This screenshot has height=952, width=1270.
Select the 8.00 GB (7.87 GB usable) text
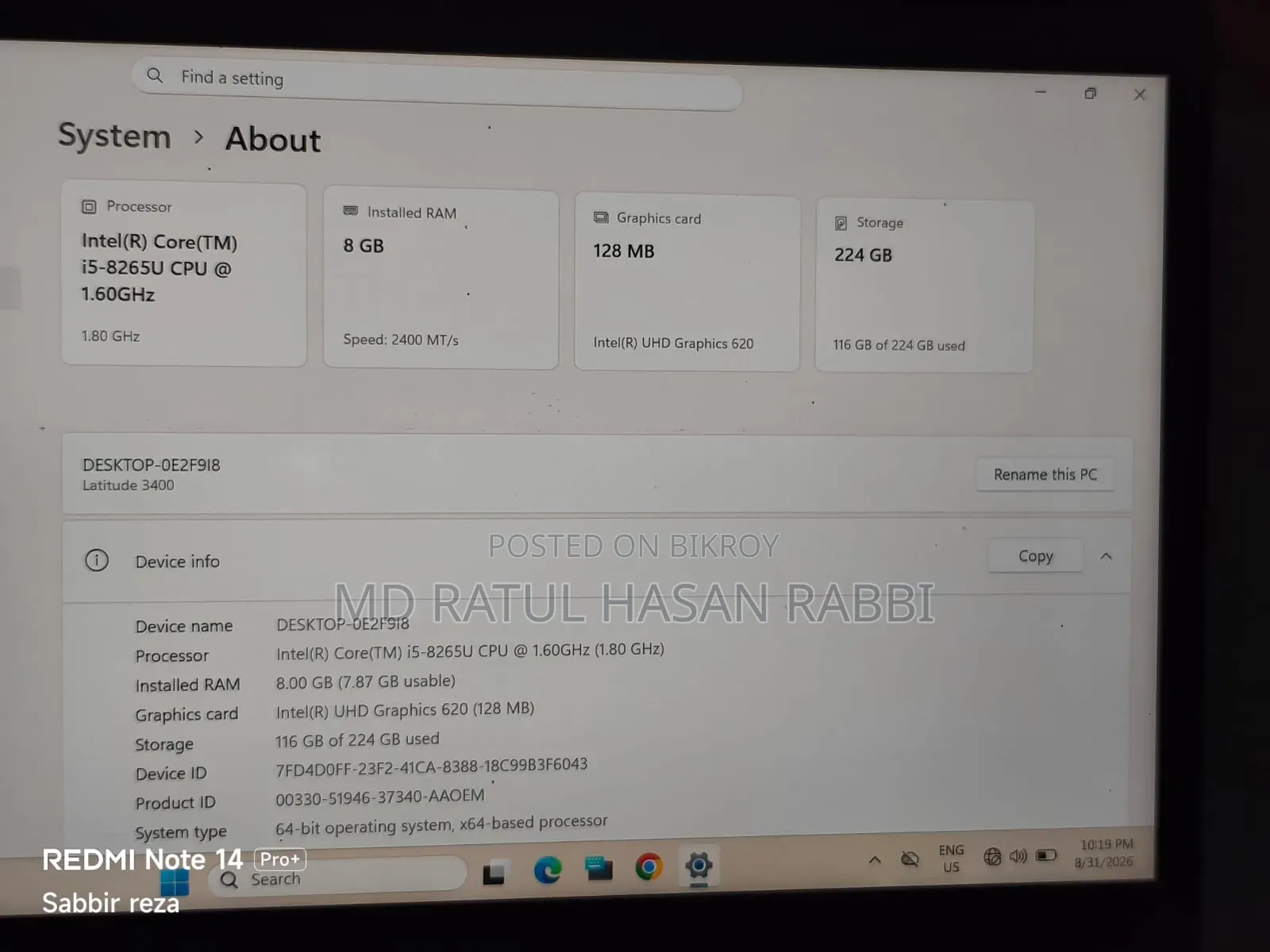[x=365, y=681]
